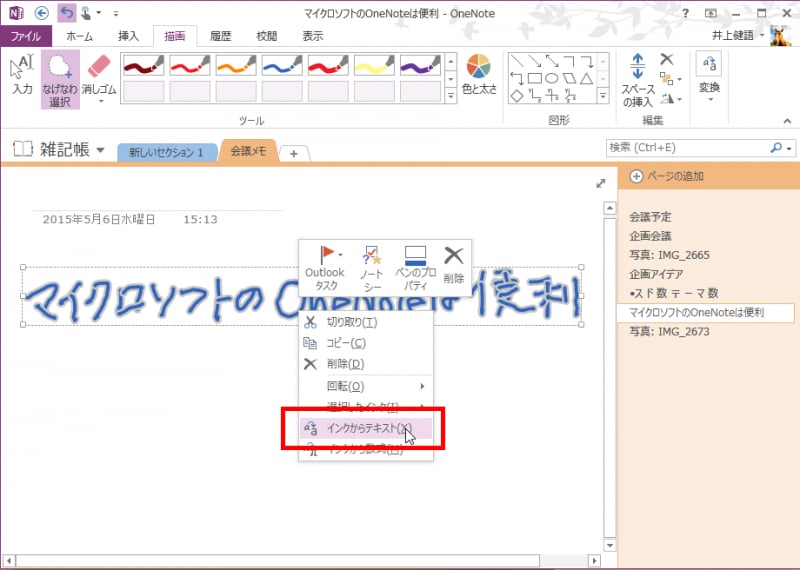Click the help question mark icon

[x=685, y=13]
